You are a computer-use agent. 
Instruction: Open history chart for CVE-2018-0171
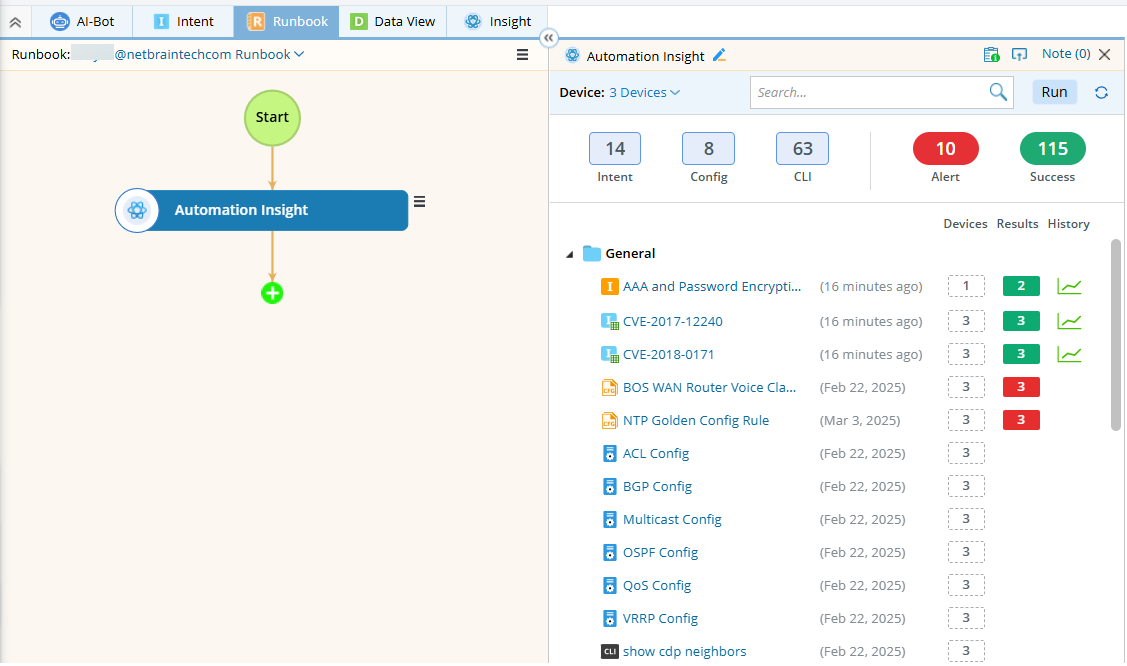pos(1069,354)
